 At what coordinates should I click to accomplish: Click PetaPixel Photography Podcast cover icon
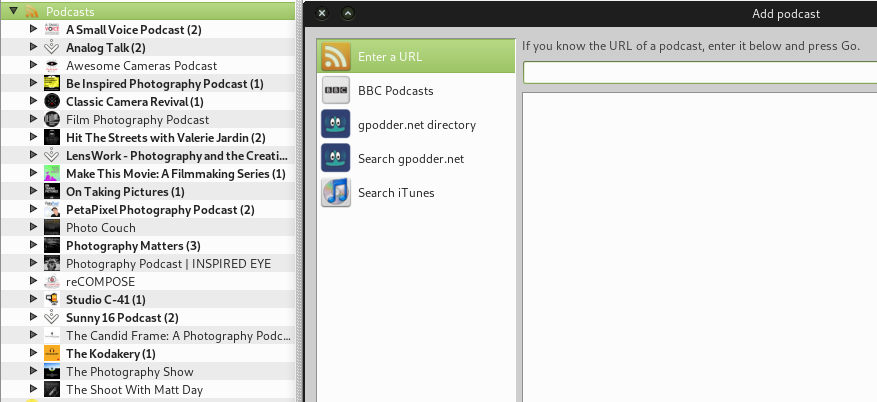point(51,209)
